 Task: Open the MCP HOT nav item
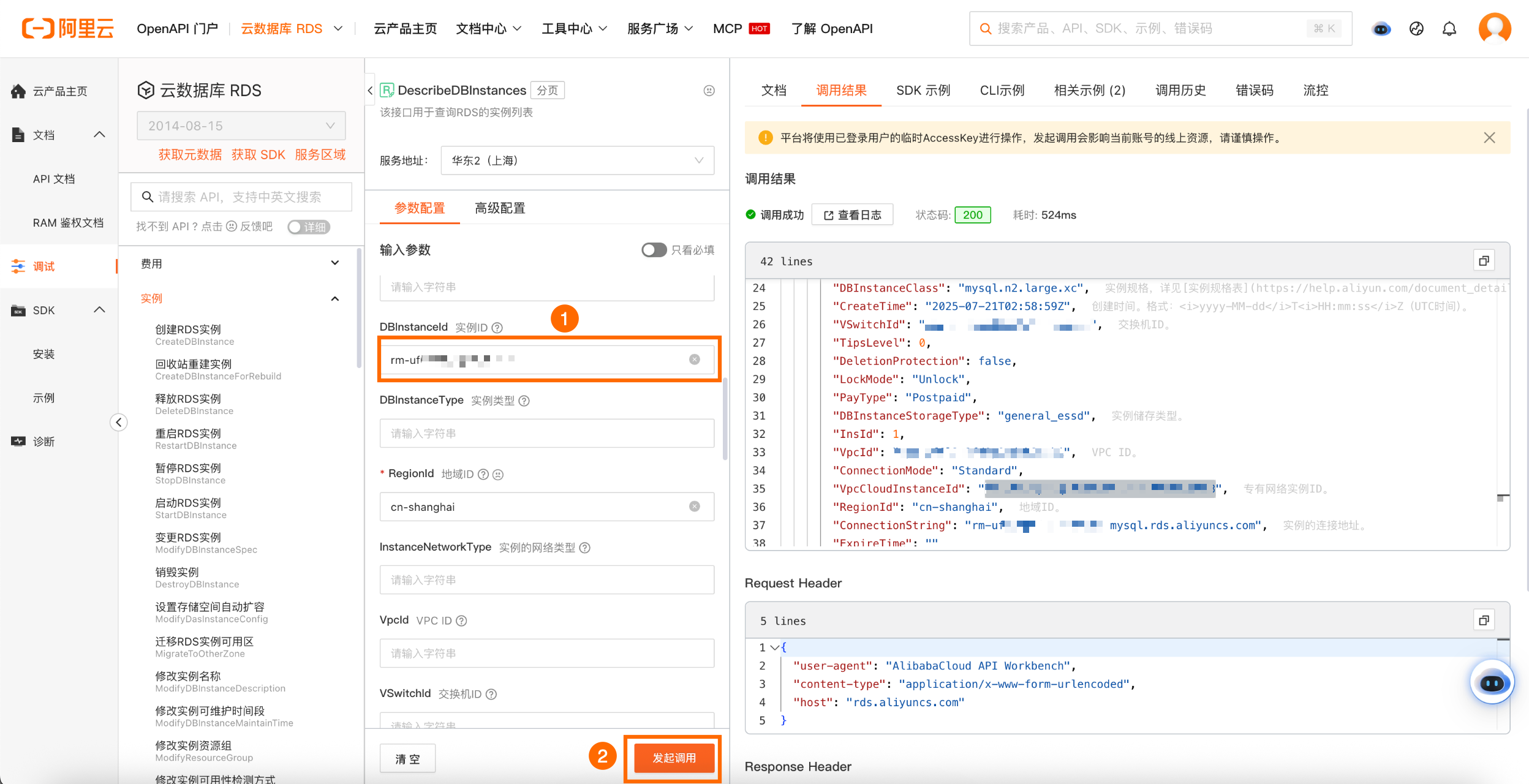[x=741, y=29]
